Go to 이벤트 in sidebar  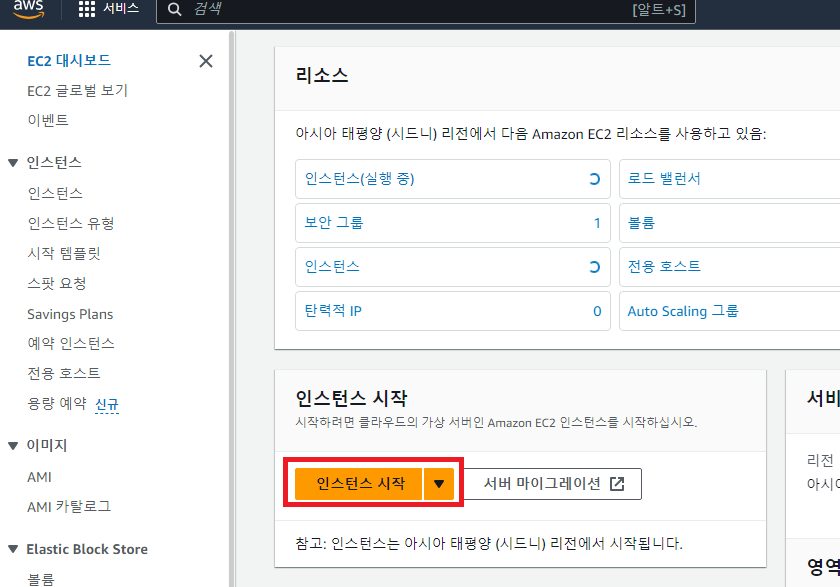coord(48,120)
